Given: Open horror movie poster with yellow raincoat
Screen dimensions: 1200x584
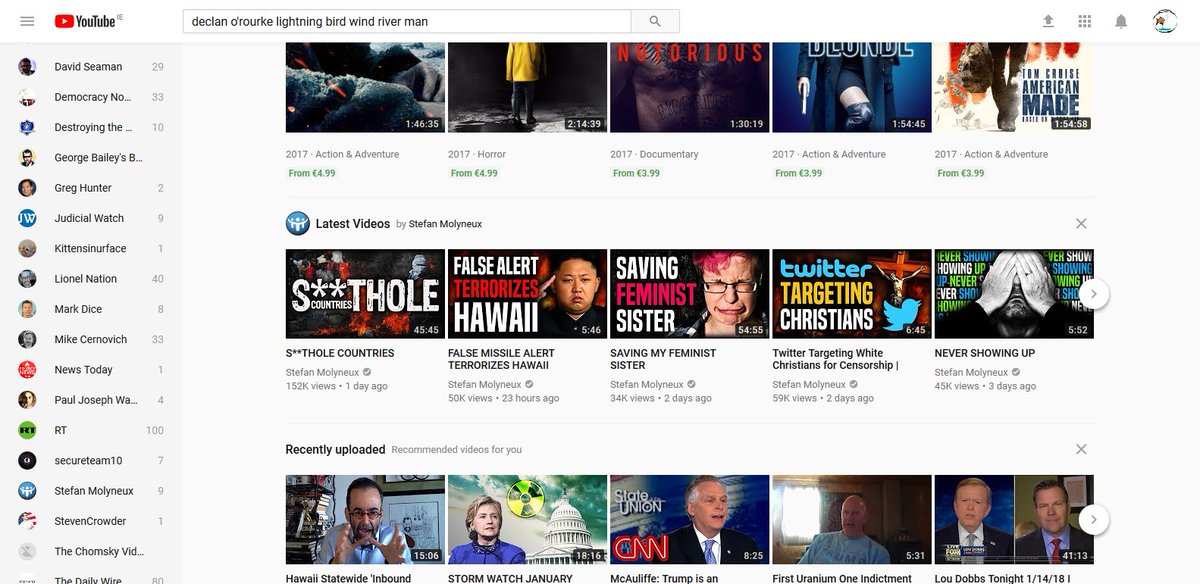Looking at the screenshot, I should click(527, 88).
